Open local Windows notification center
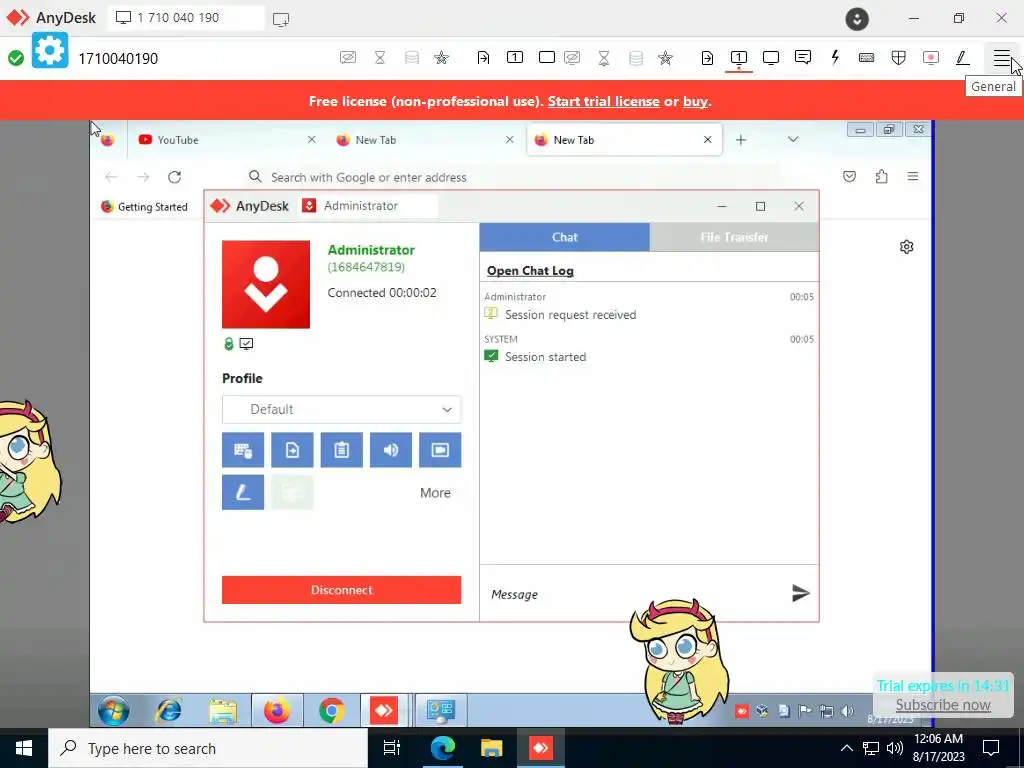This screenshot has width=1024, height=768. 991,748
